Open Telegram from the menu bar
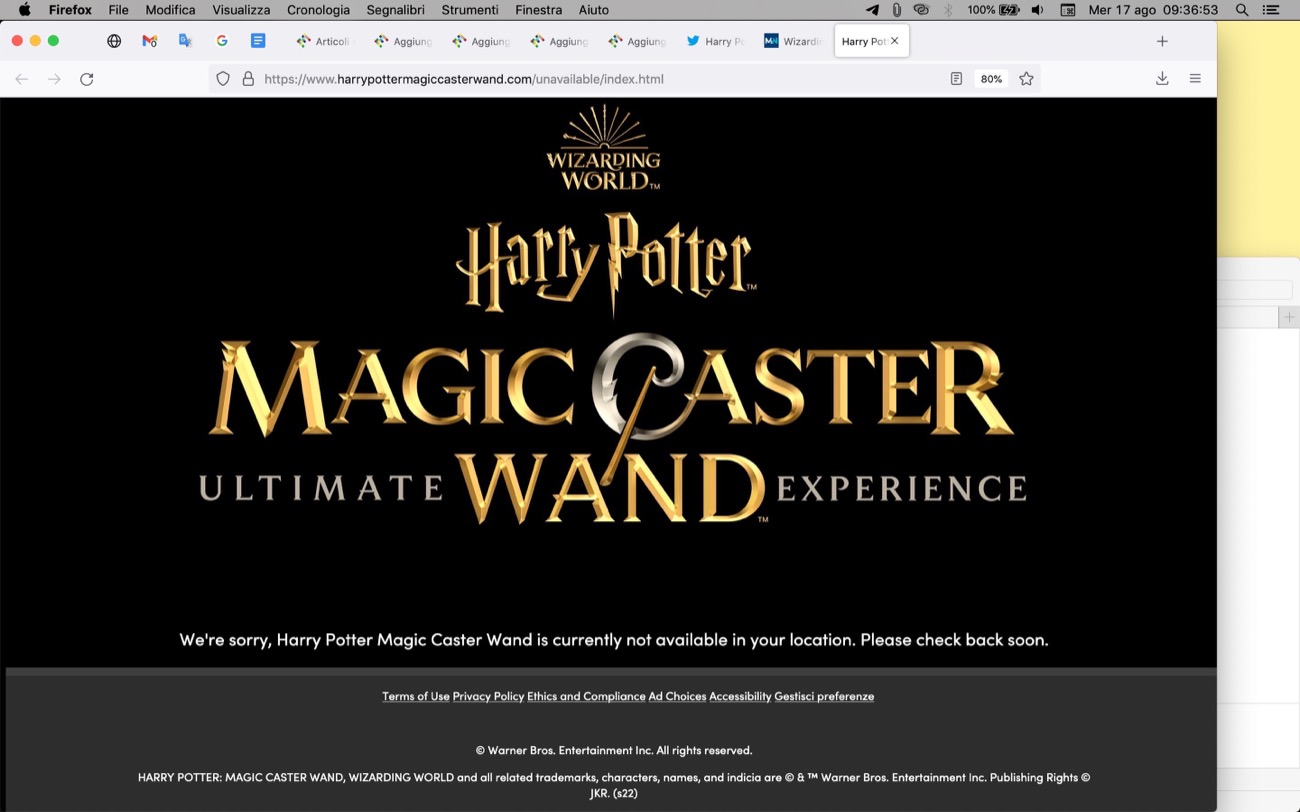Viewport: 1300px width, 812px height. click(872, 10)
